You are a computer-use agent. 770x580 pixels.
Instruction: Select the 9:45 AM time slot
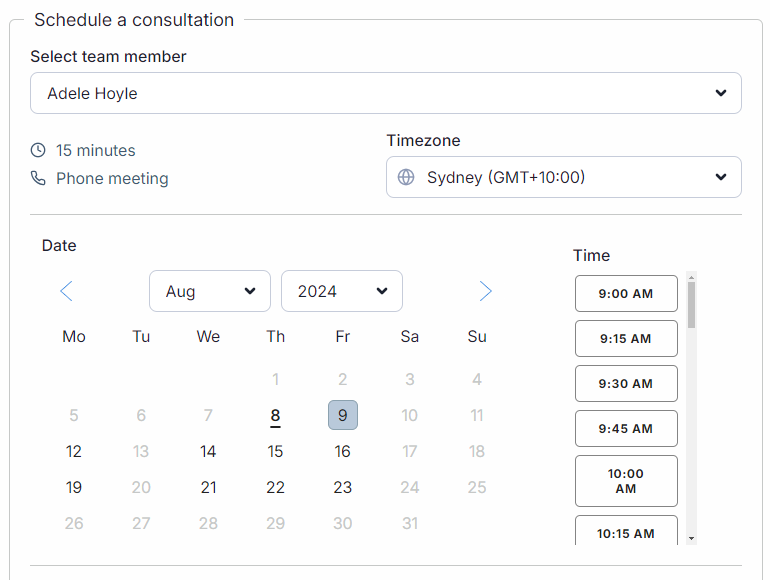[626, 429]
